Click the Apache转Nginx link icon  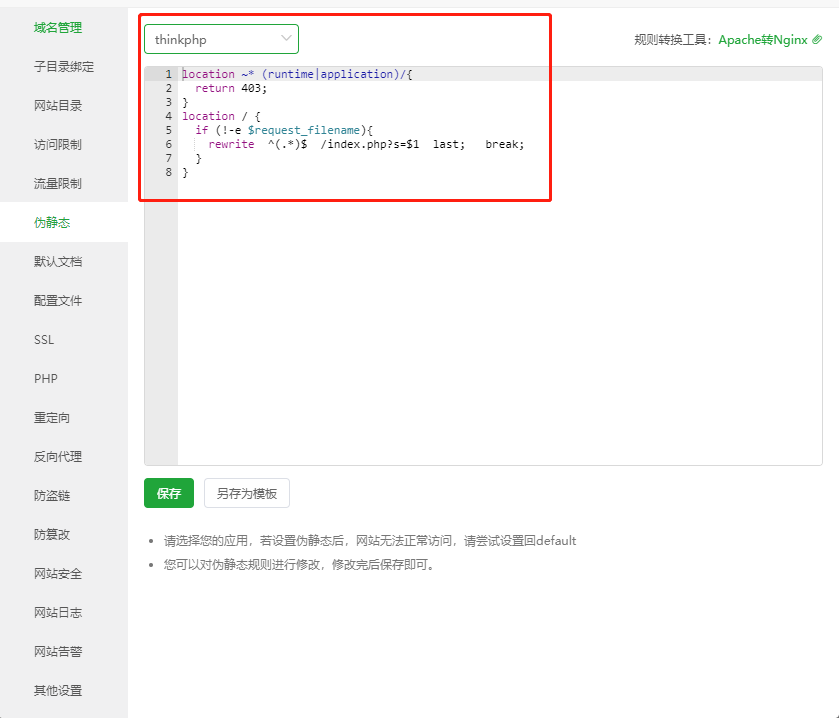817,40
